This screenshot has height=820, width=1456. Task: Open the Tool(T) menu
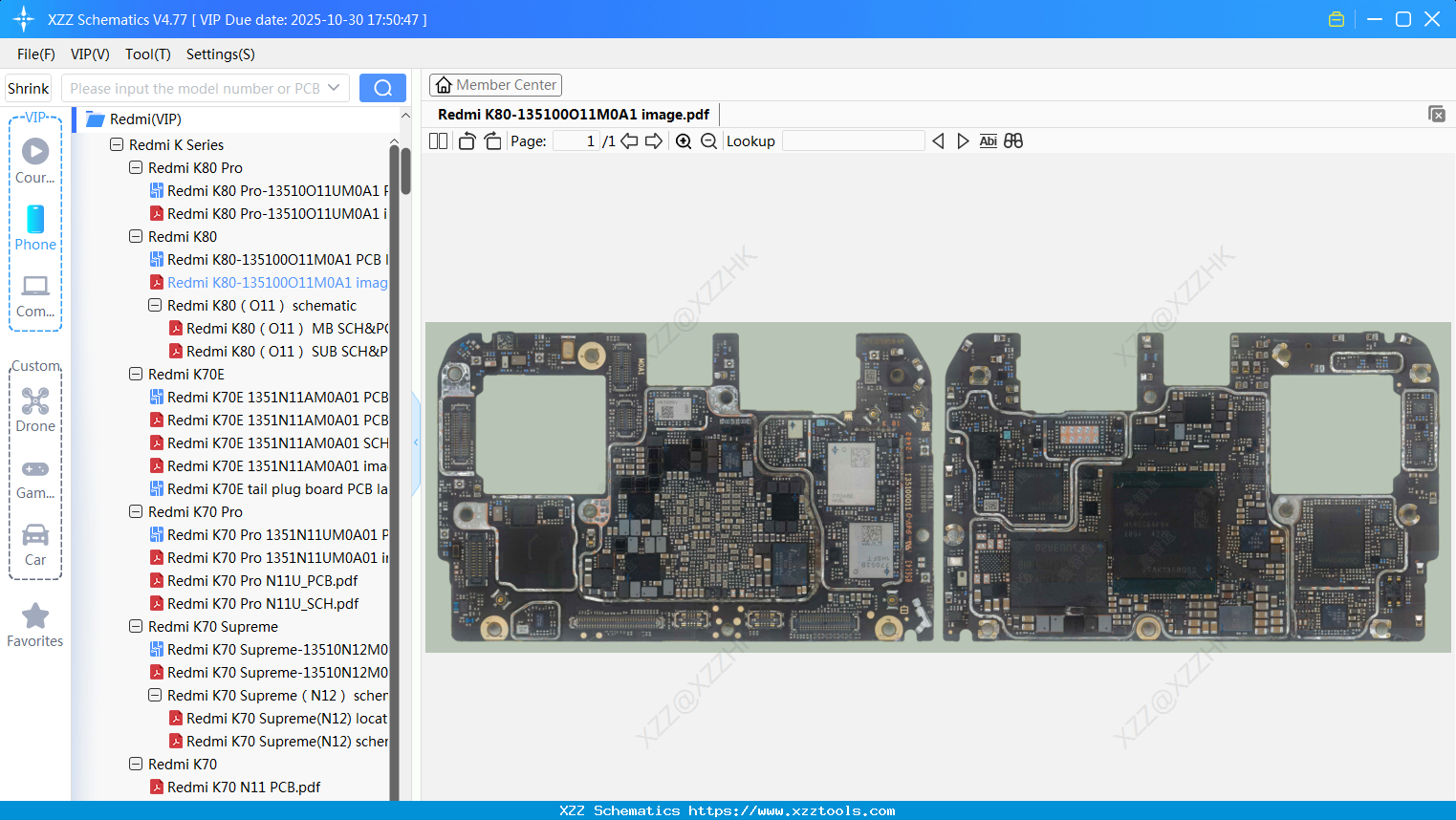[x=147, y=54]
